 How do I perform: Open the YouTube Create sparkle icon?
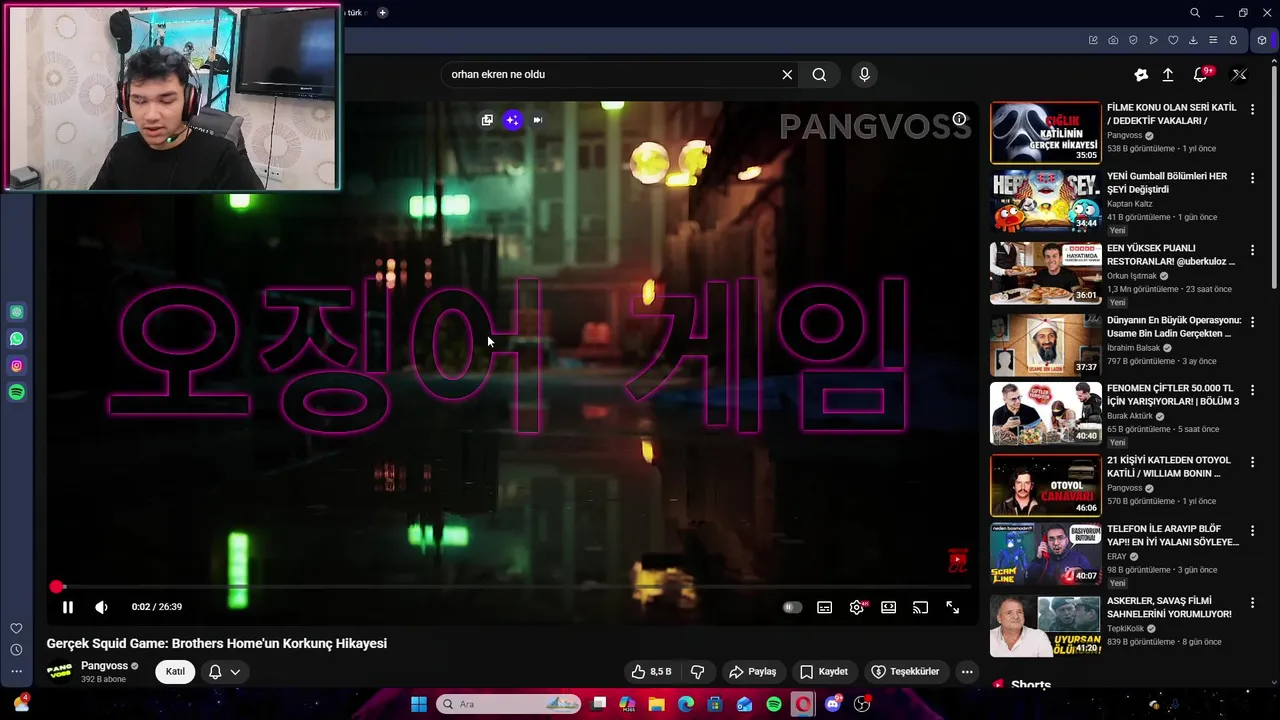(x=1141, y=75)
